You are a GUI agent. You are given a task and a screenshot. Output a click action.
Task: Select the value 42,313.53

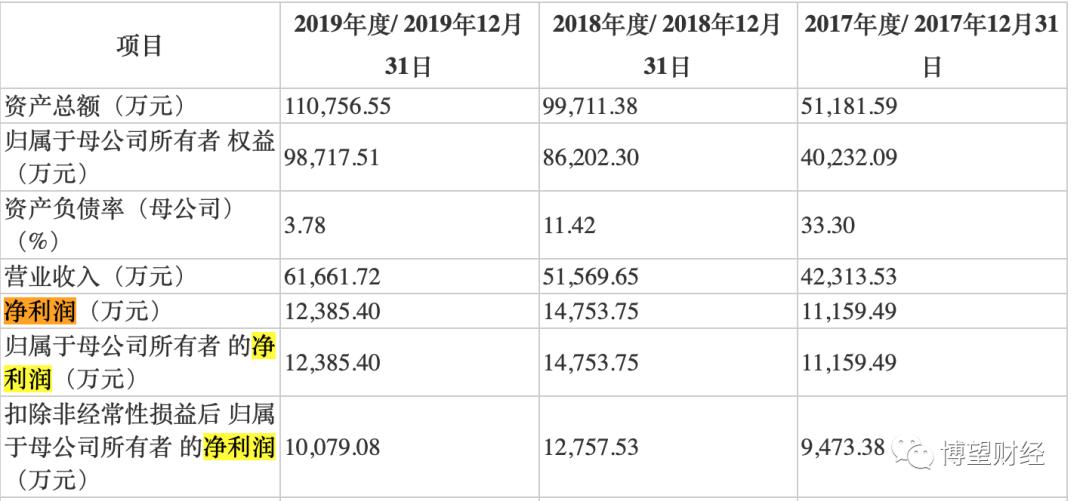pos(849,276)
